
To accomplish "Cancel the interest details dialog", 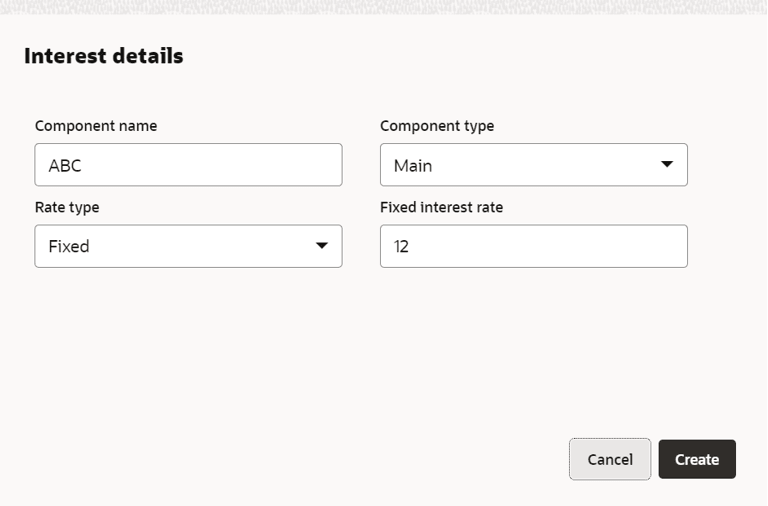I will (x=610, y=459).
